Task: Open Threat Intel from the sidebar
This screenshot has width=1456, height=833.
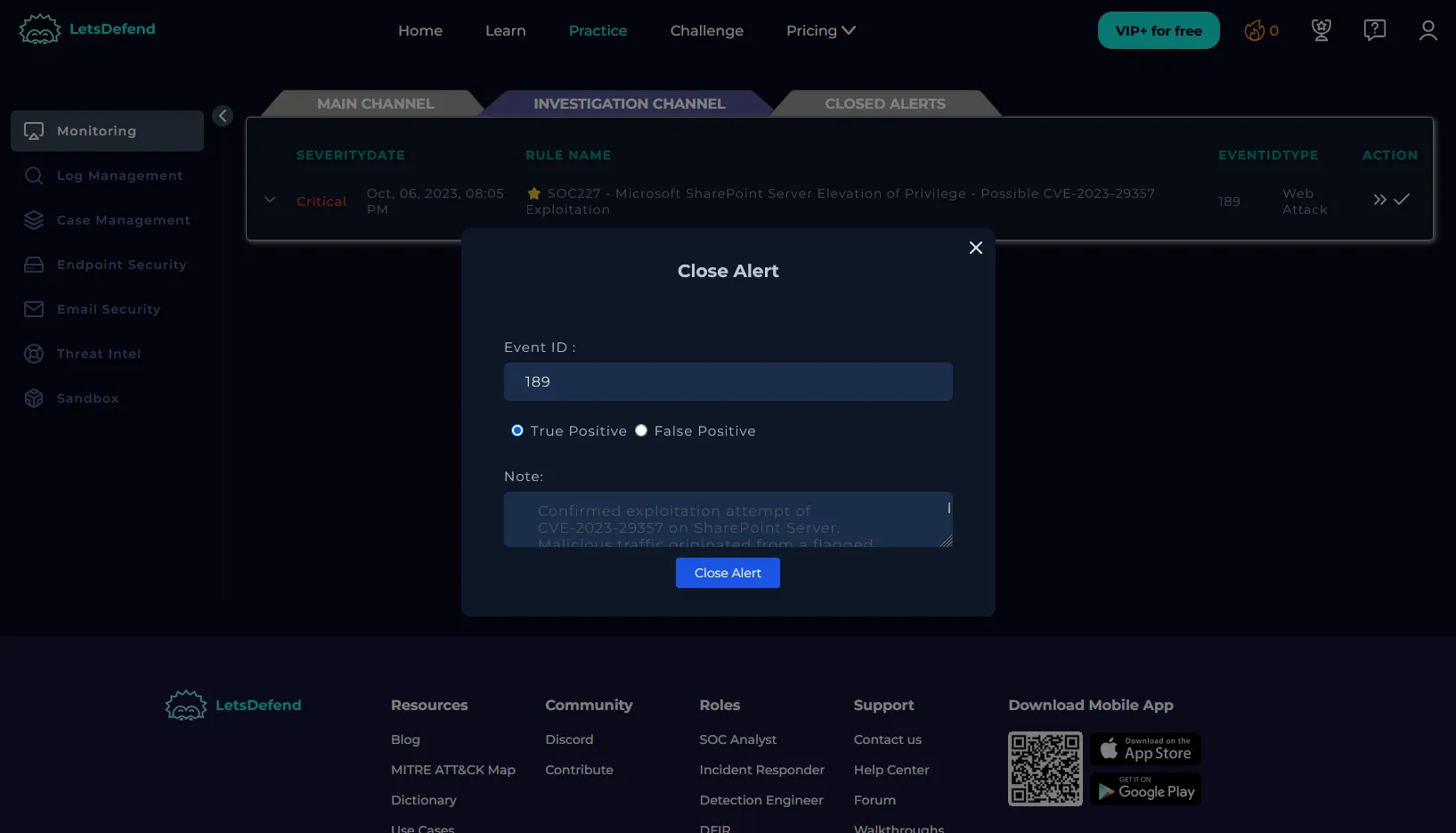Action: [x=98, y=354]
